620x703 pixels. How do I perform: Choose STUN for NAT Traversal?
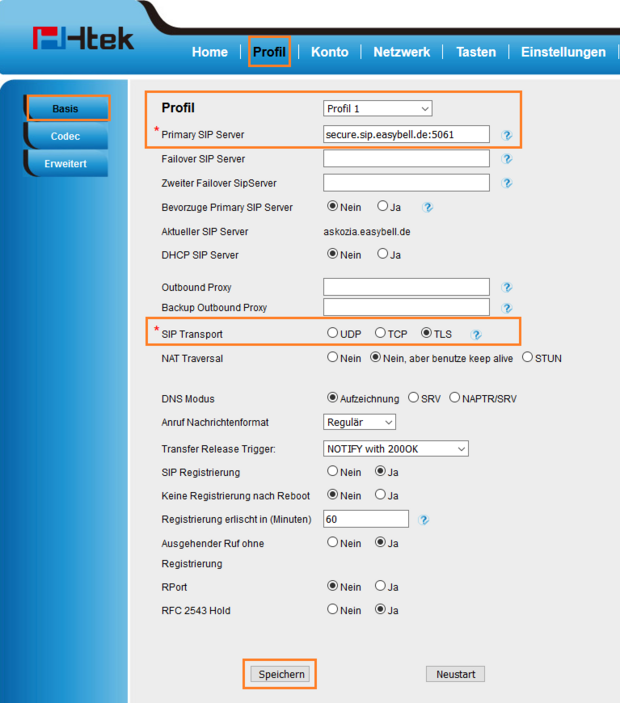click(527, 357)
